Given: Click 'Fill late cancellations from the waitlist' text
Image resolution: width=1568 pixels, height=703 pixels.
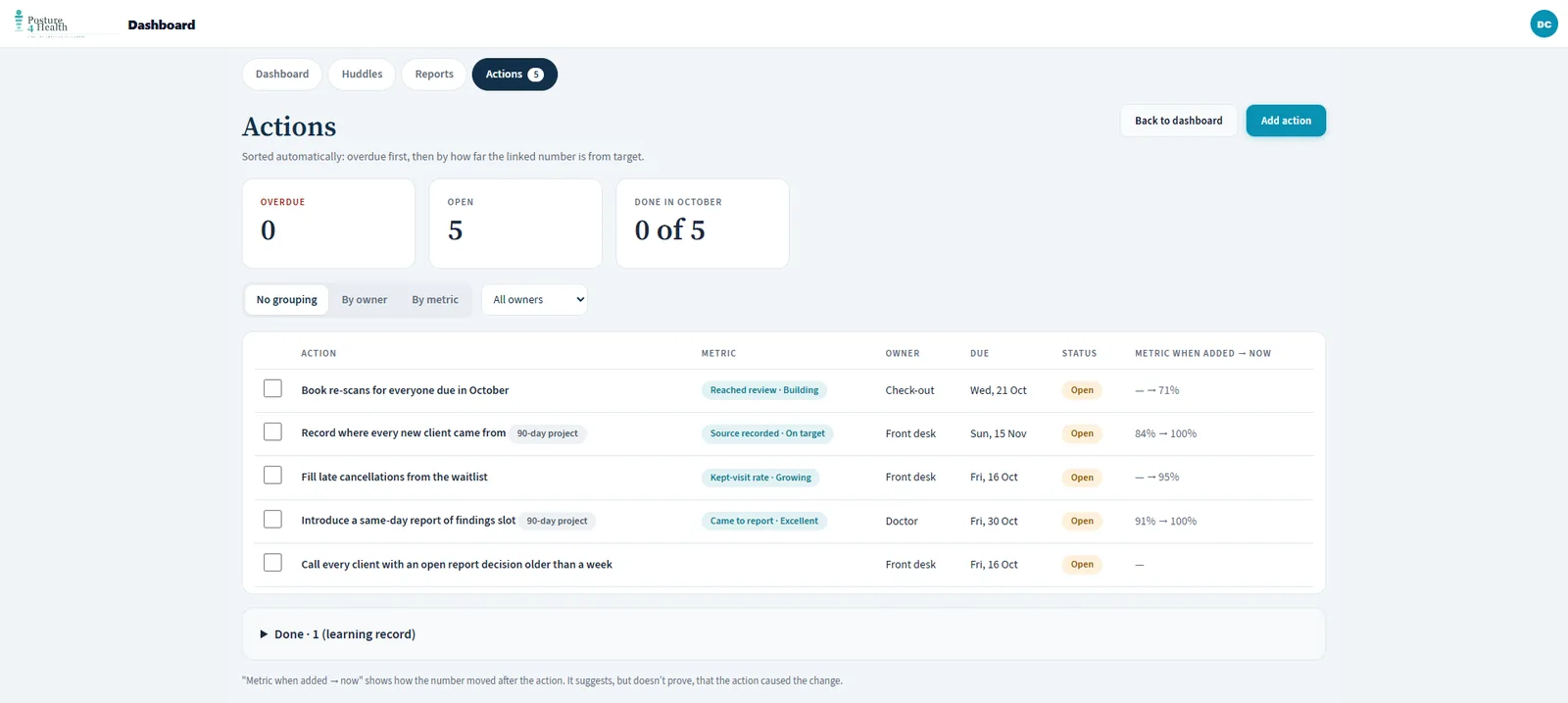Looking at the screenshot, I should [394, 477].
